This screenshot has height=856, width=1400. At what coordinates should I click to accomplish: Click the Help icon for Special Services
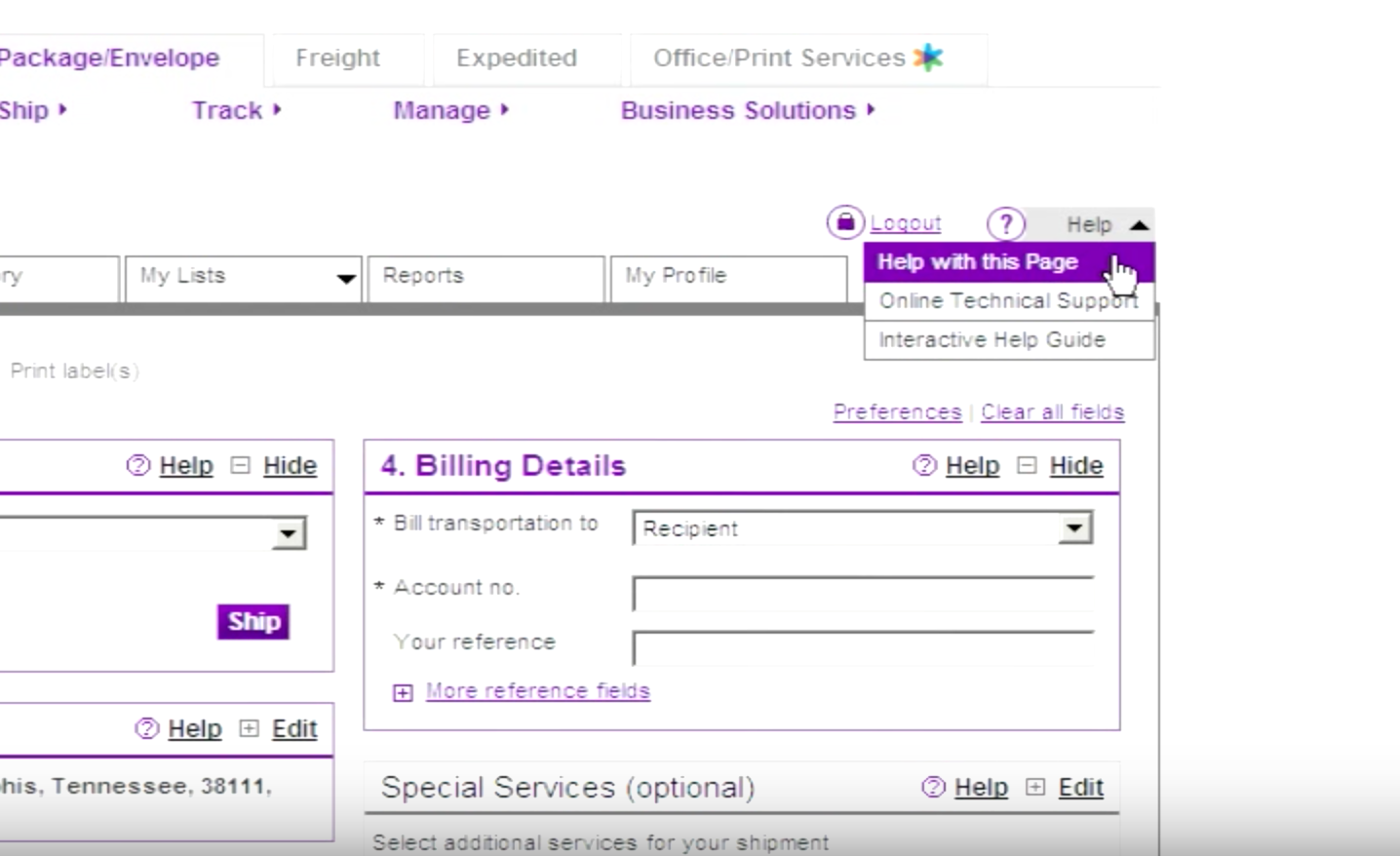(x=932, y=788)
